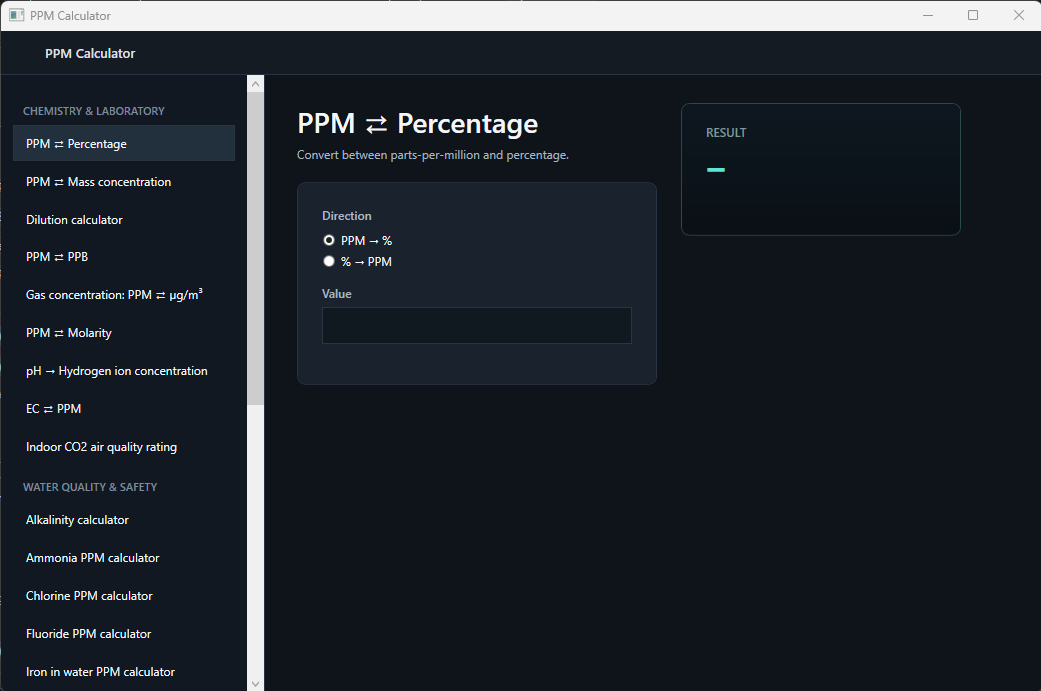Select the % → PPM direction radio button
Viewport: 1041px width, 691px height.
(329, 262)
